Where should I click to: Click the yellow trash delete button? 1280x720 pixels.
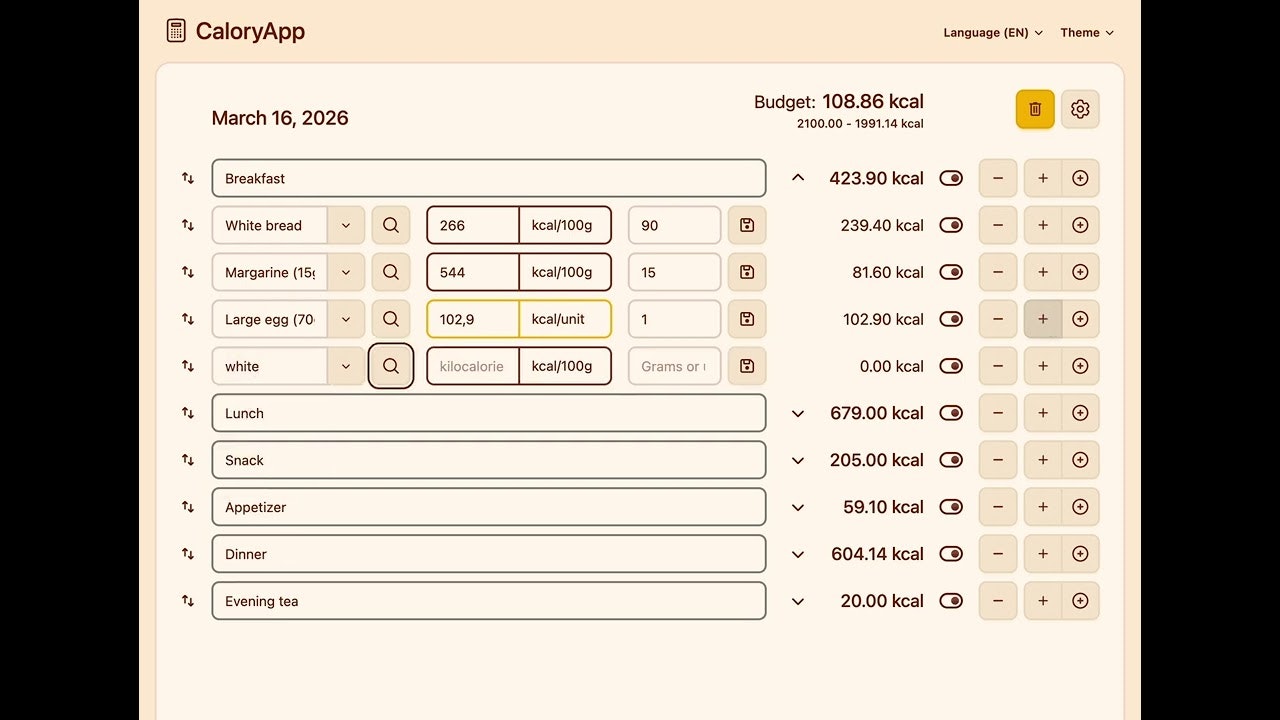[x=1035, y=109]
